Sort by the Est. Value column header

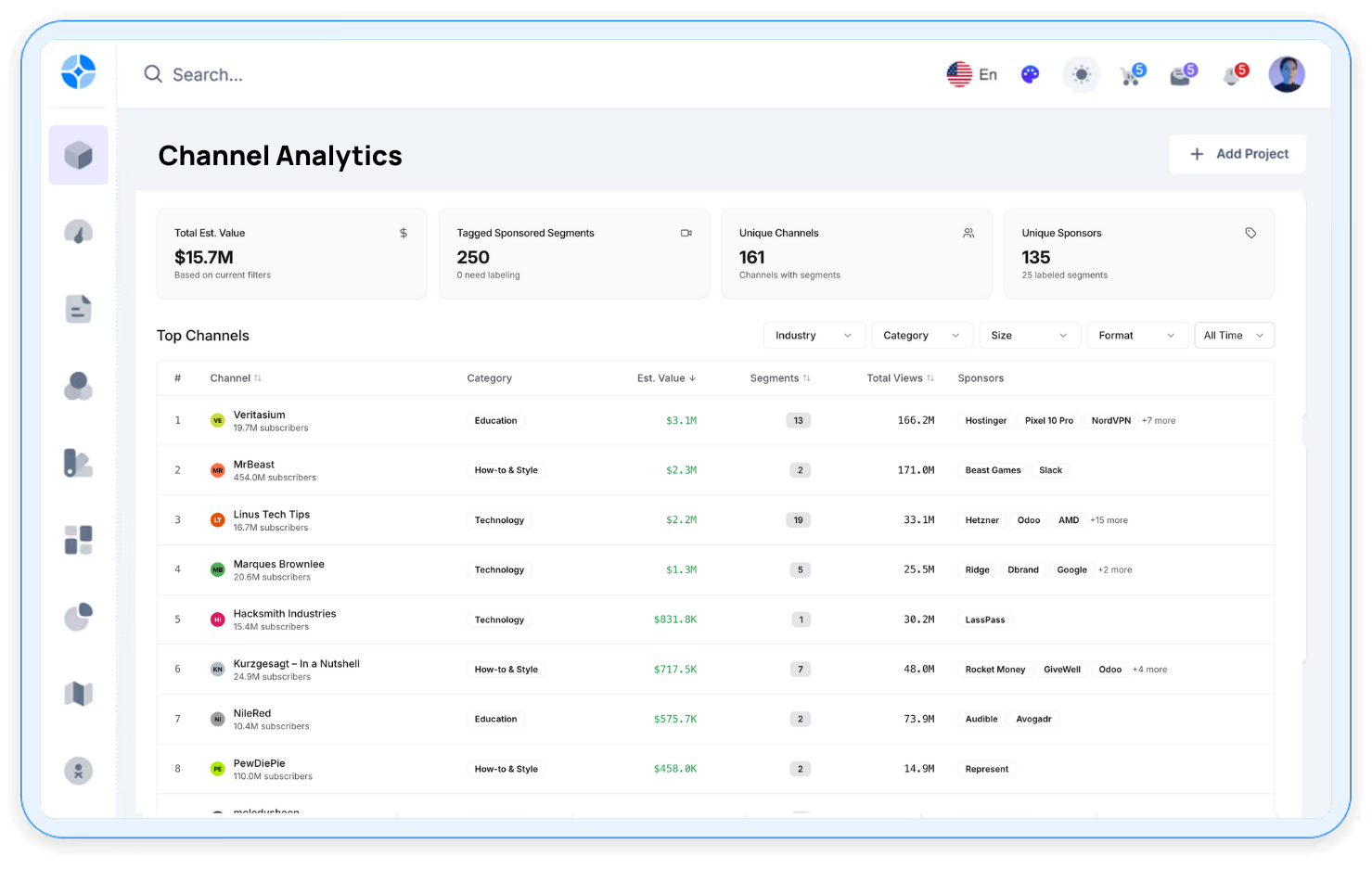click(x=666, y=378)
